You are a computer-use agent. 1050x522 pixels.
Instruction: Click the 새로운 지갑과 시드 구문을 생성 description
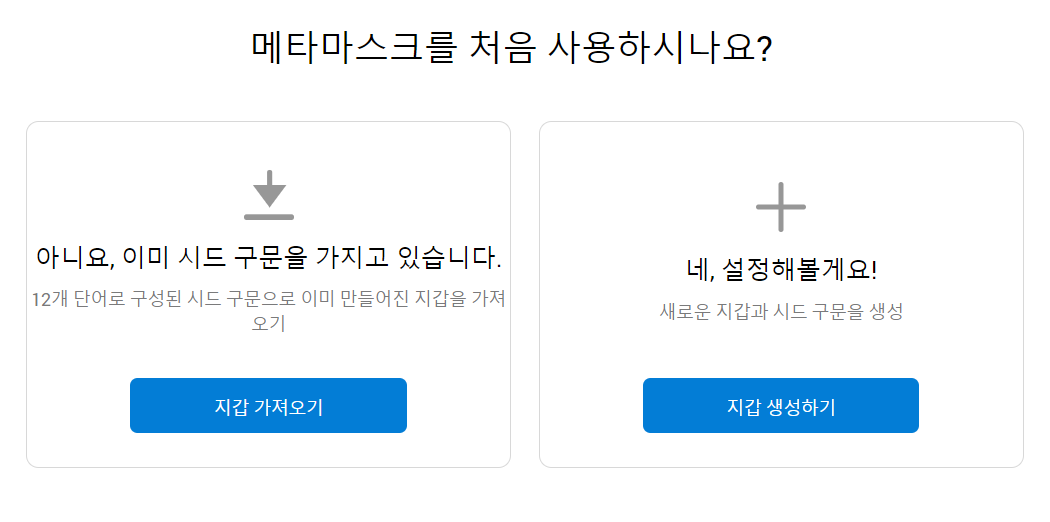pos(781,311)
